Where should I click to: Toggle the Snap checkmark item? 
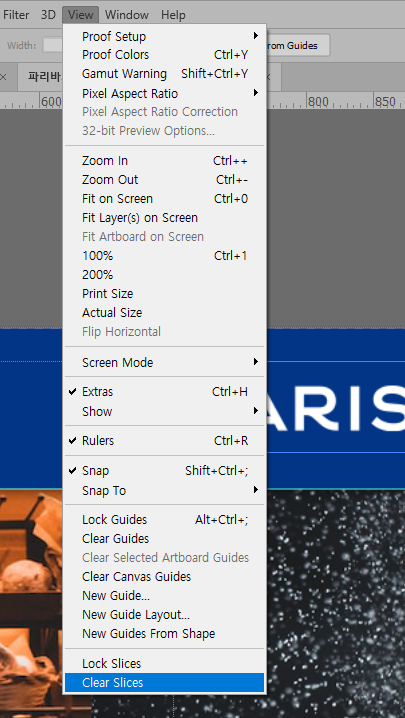pyautogui.click(x=164, y=471)
